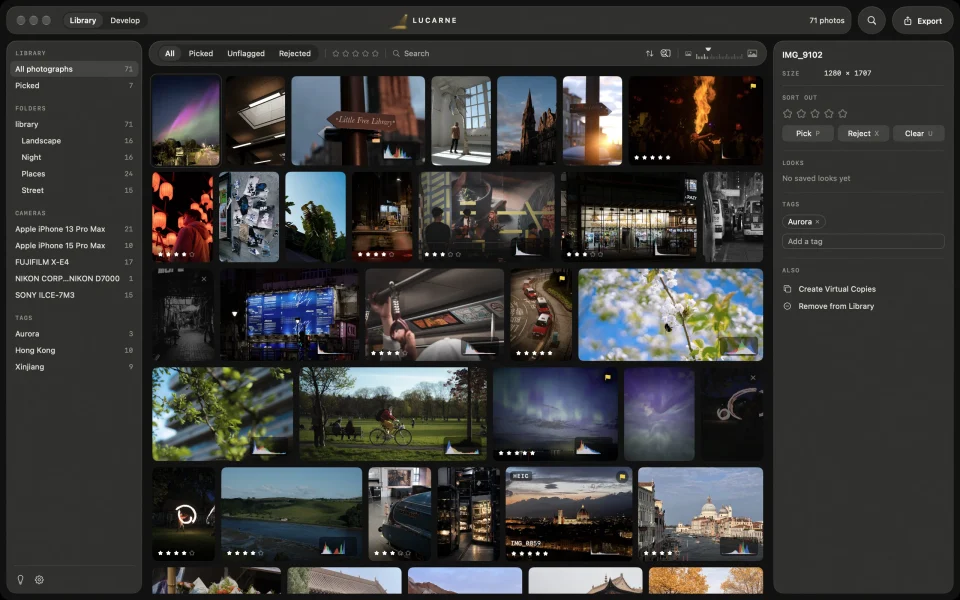This screenshot has height=600, width=960.
Task: Open the Landscape folder
Action: (74, 141)
